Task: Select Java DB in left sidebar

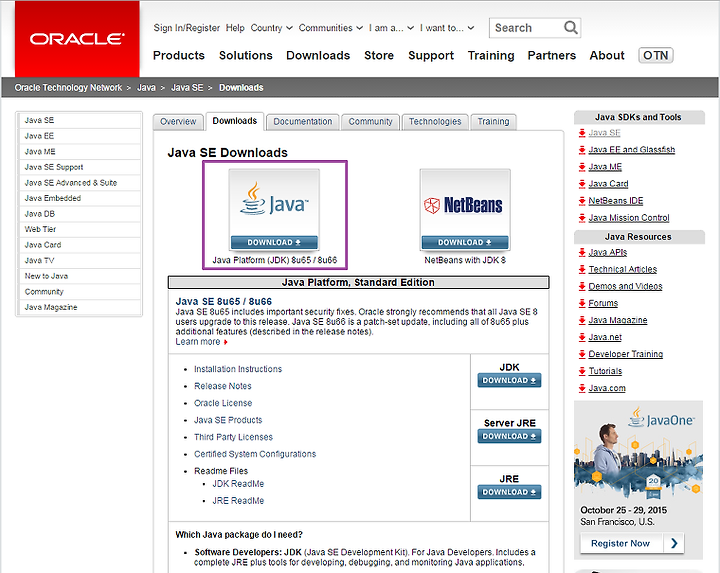Action: click(x=79, y=214)
